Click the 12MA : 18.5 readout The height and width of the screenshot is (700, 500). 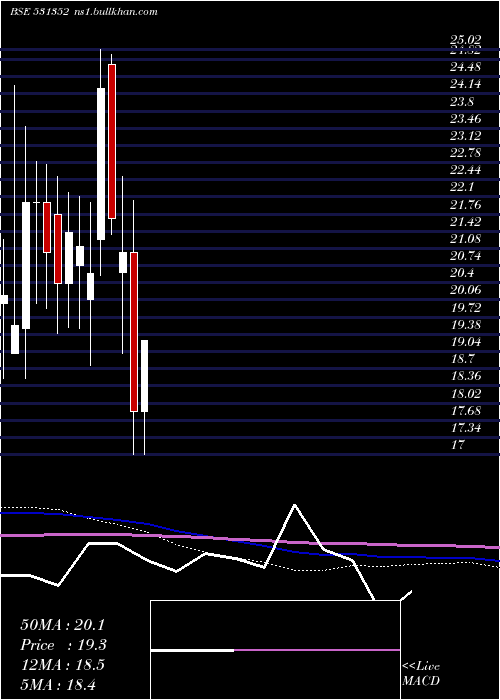[x=62, y=665]
